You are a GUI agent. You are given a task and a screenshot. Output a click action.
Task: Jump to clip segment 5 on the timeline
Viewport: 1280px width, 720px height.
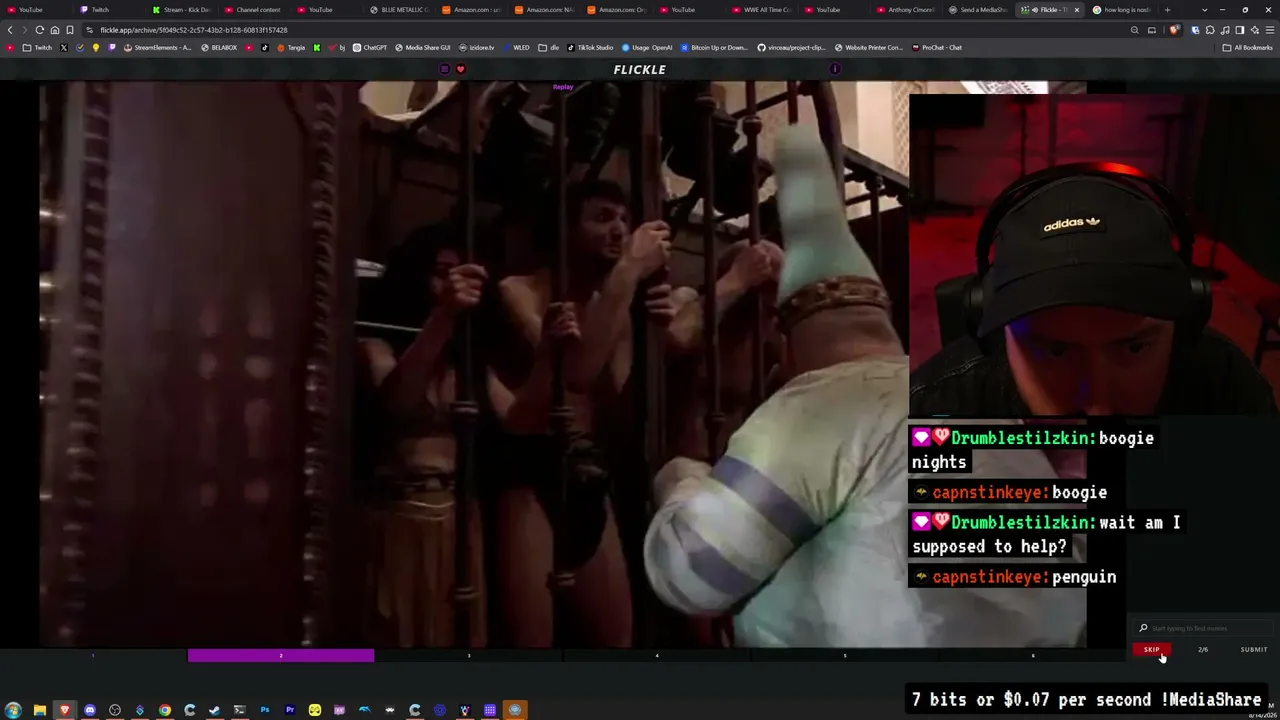click(x=845, y=656)
